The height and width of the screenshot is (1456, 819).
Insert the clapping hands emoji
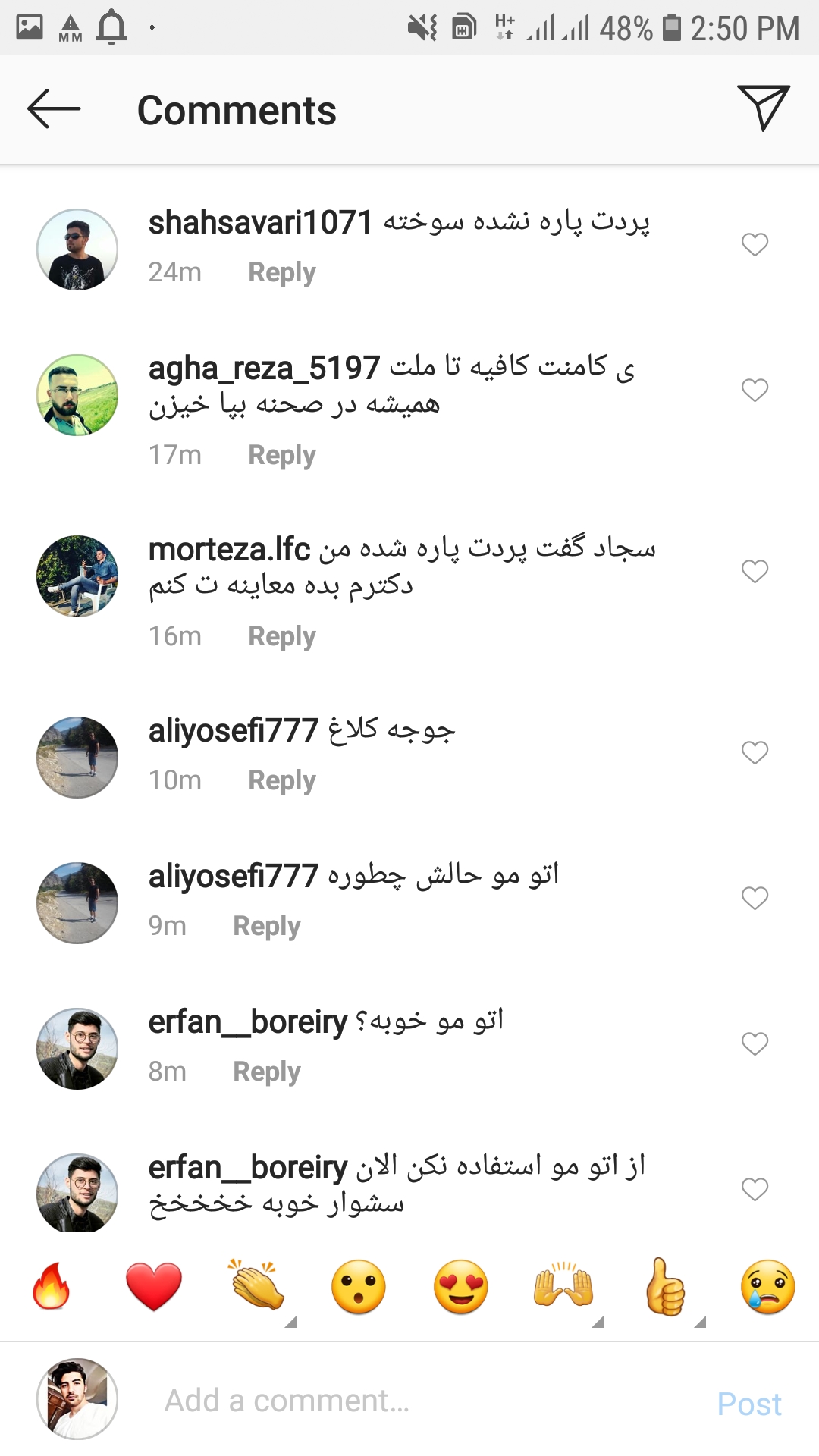pyautogui.click(x=256, y=1285)
